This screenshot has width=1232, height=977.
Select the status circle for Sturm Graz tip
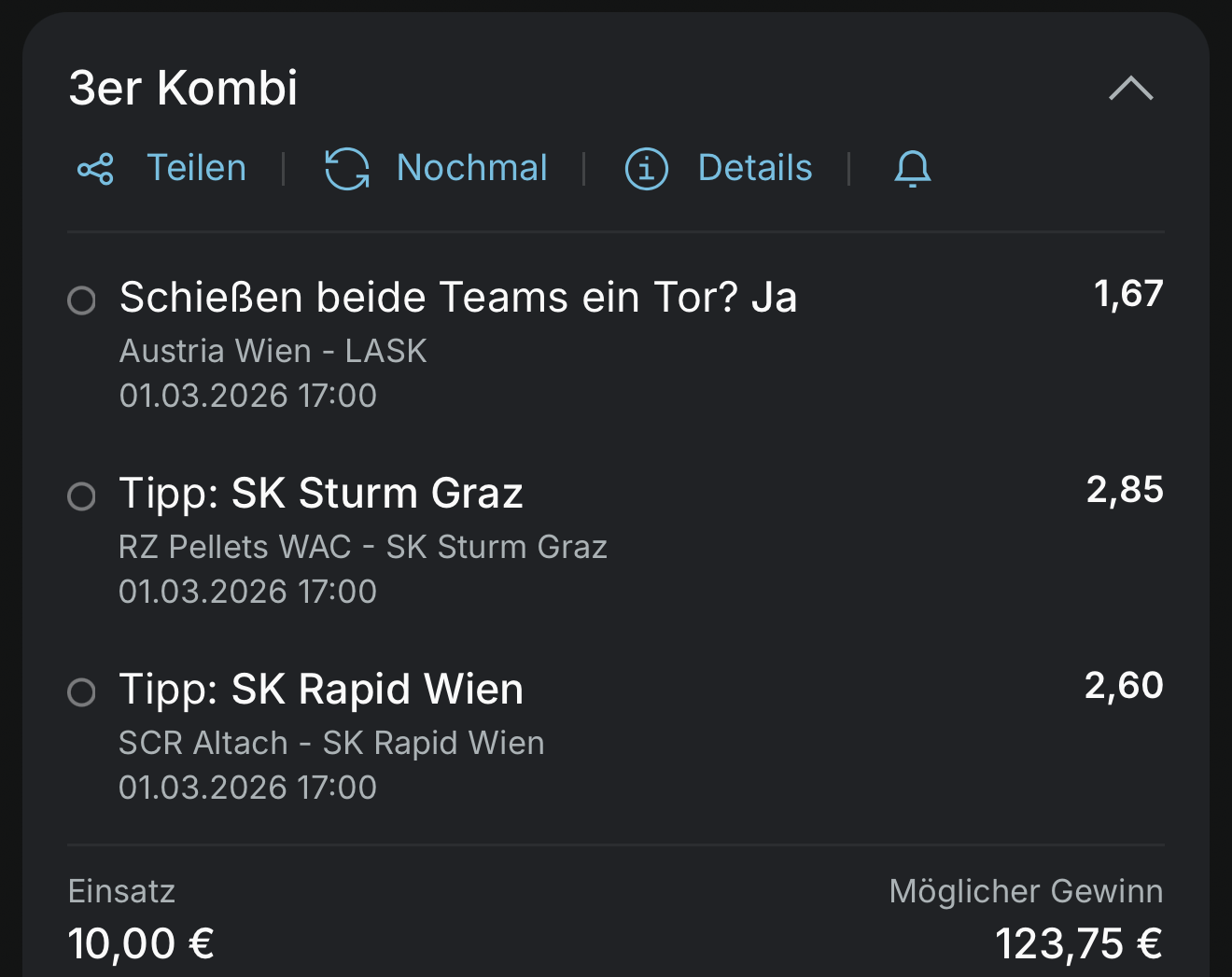click(x=82, y=496)
